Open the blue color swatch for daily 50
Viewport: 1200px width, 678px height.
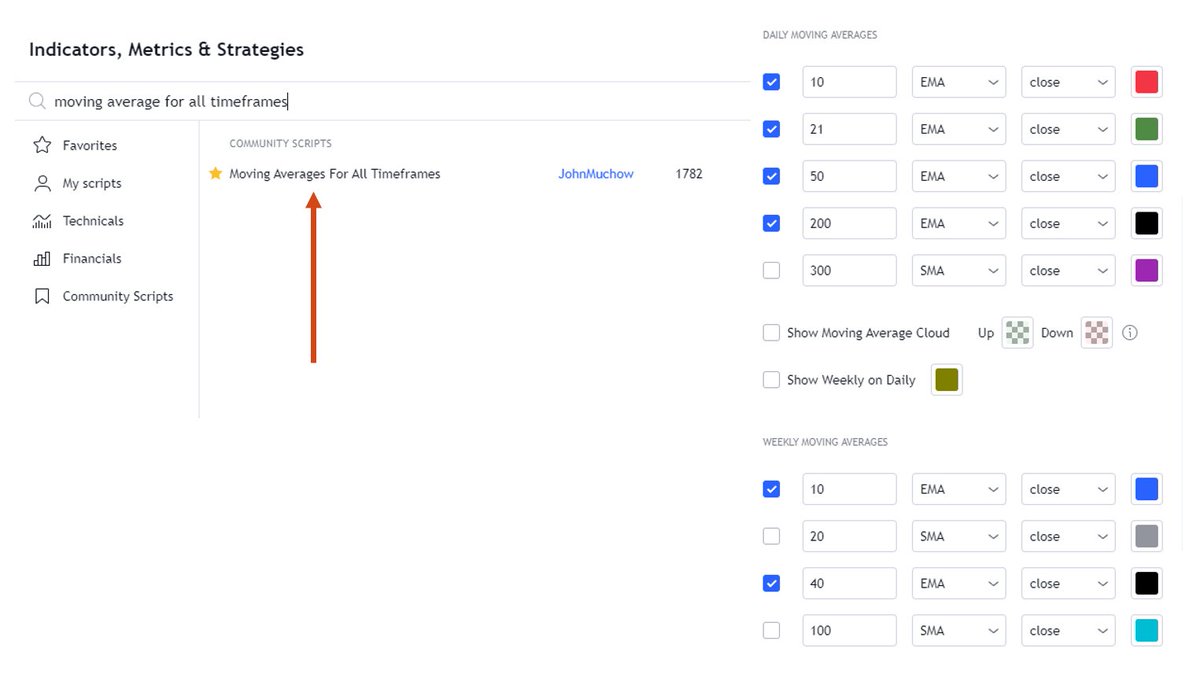[x=1147, y=176]
